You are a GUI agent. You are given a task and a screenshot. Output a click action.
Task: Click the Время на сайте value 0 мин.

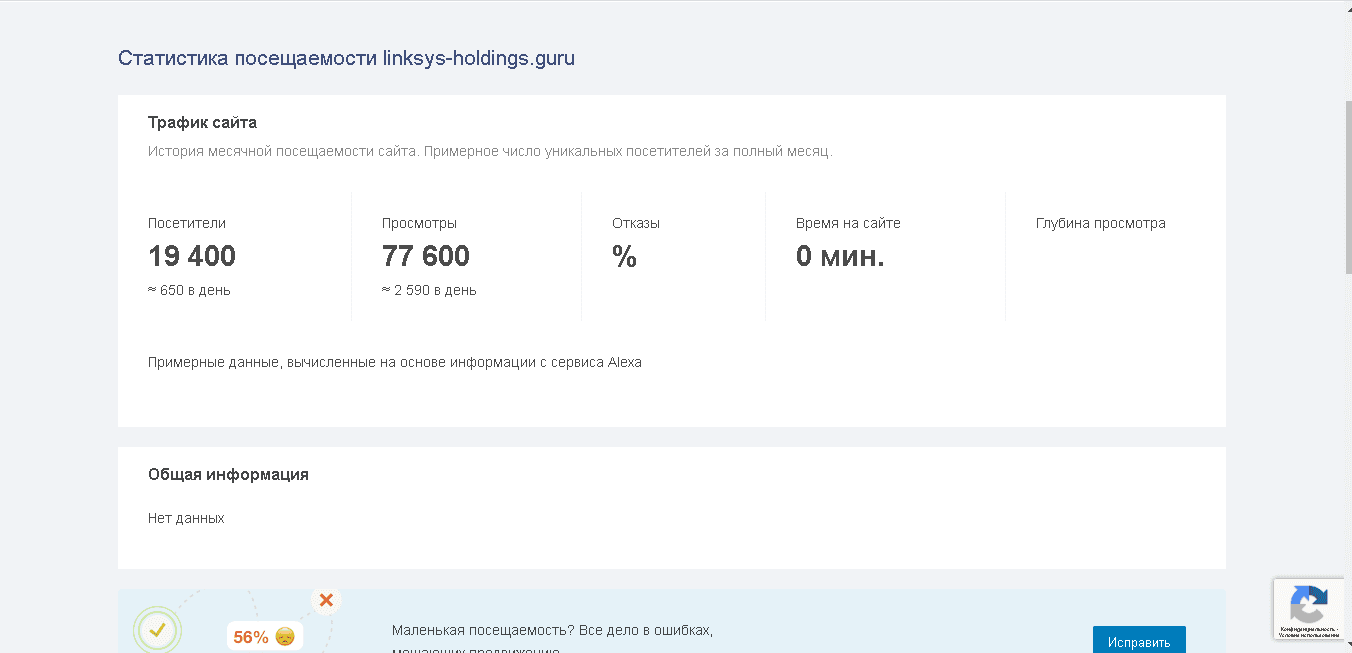838,256
